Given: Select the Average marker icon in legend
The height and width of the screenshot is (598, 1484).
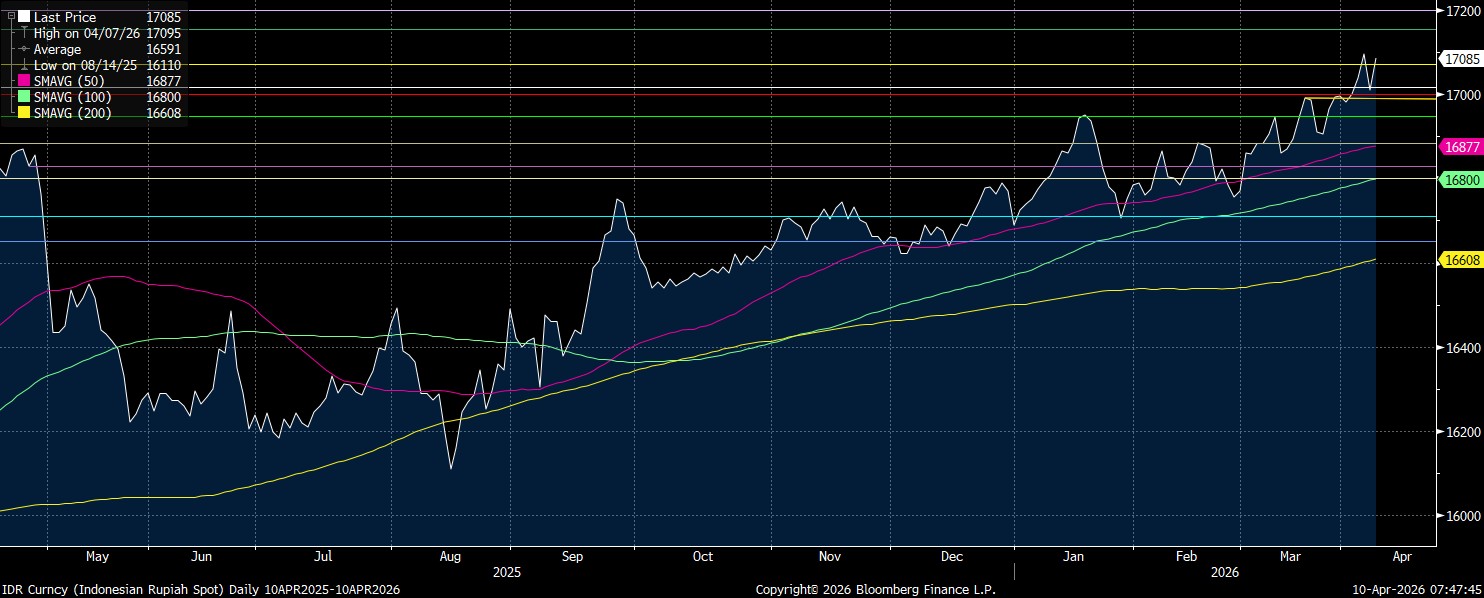Looking at the screenshot, I should point(24,49).
